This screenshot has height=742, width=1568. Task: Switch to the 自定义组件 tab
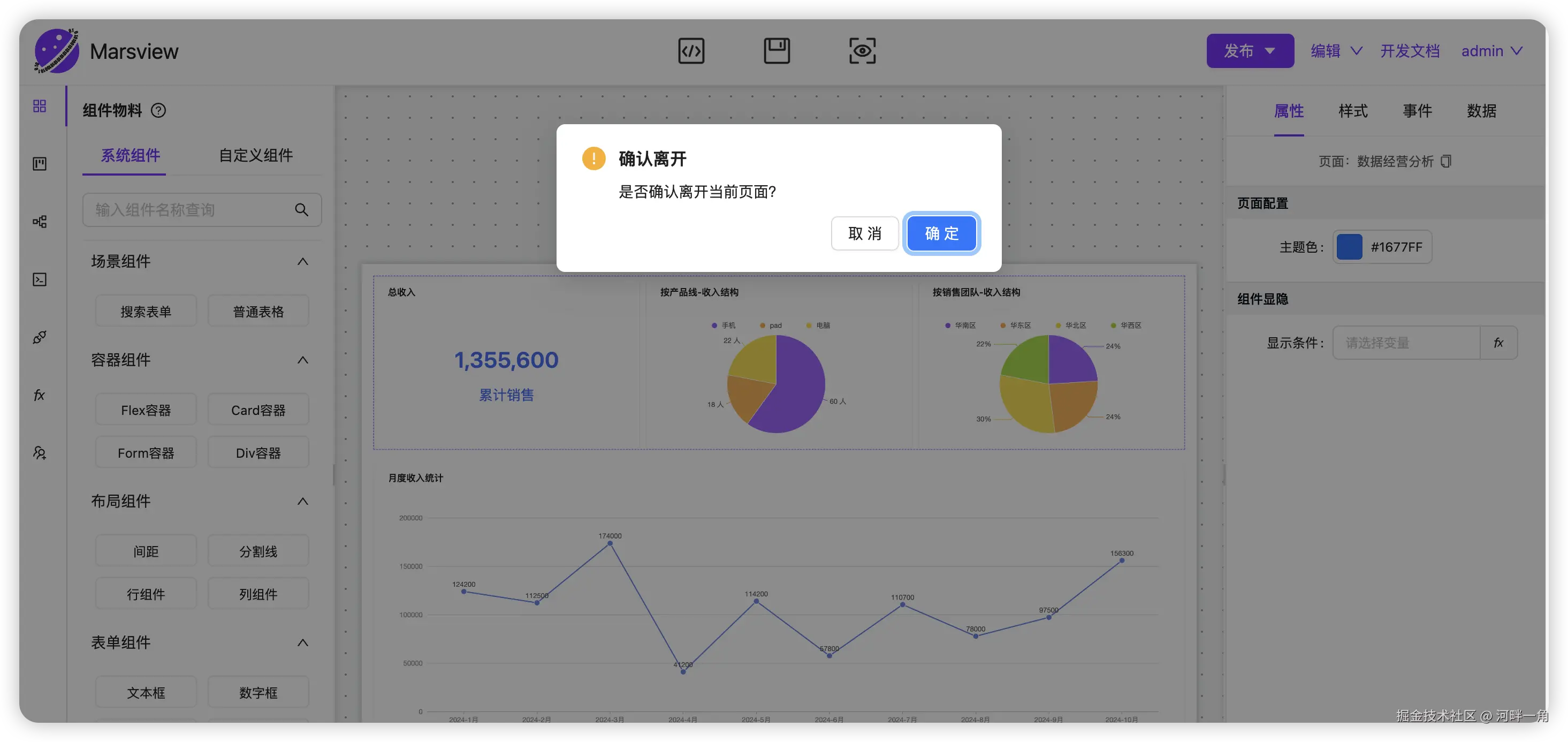[256, 155]
